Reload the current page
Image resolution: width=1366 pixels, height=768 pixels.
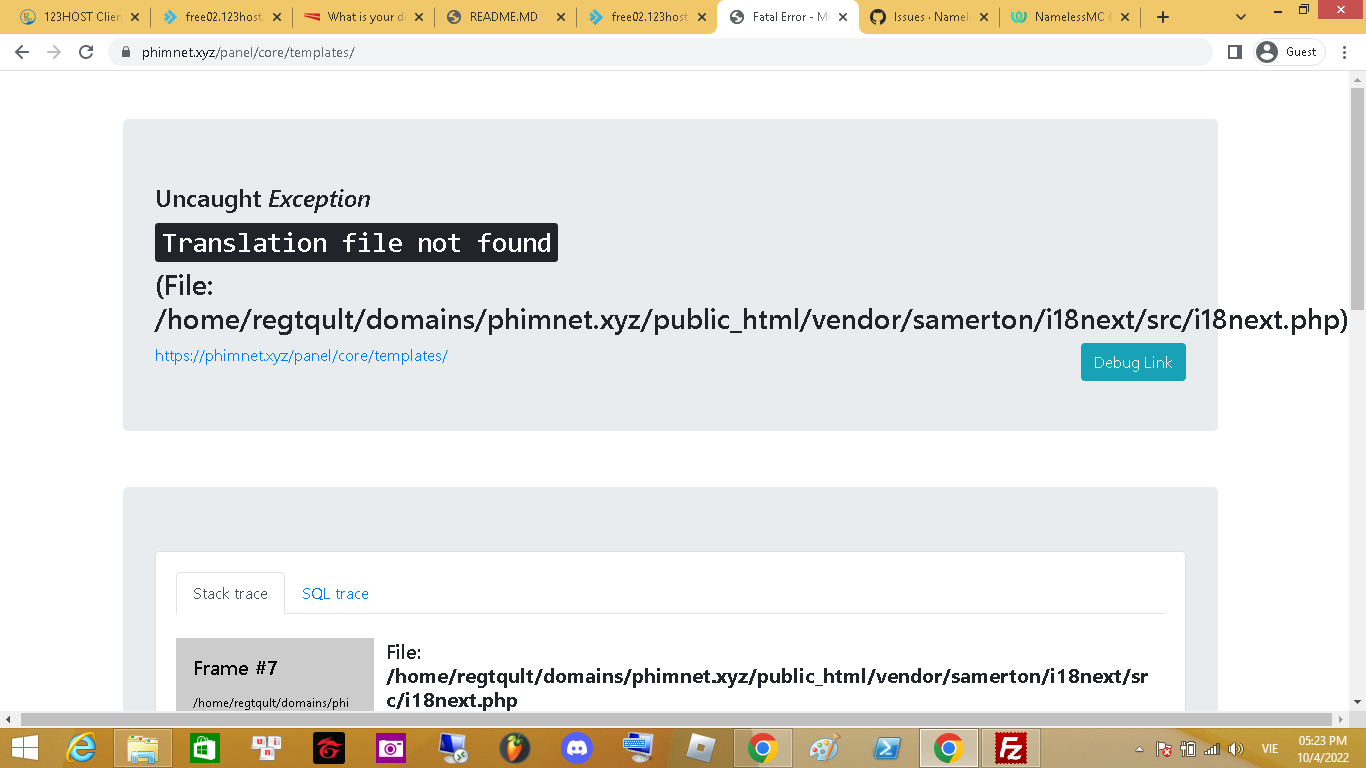(85, 52)
